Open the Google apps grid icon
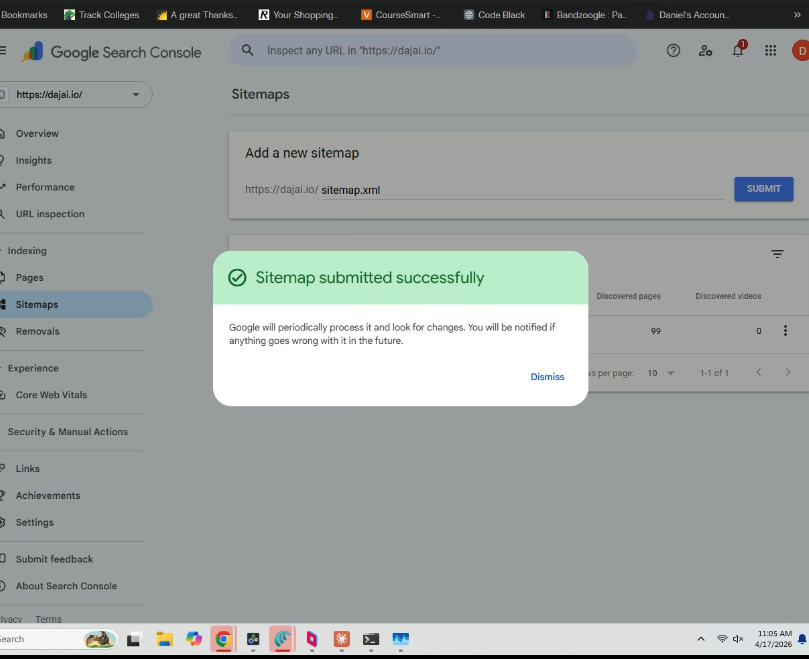809x659 pixels. 770,51
